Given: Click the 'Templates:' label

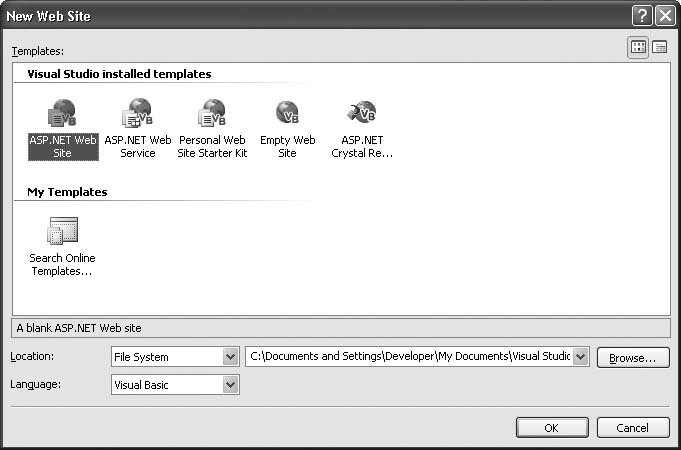Looking at the screenshot, I should point(38,51).
